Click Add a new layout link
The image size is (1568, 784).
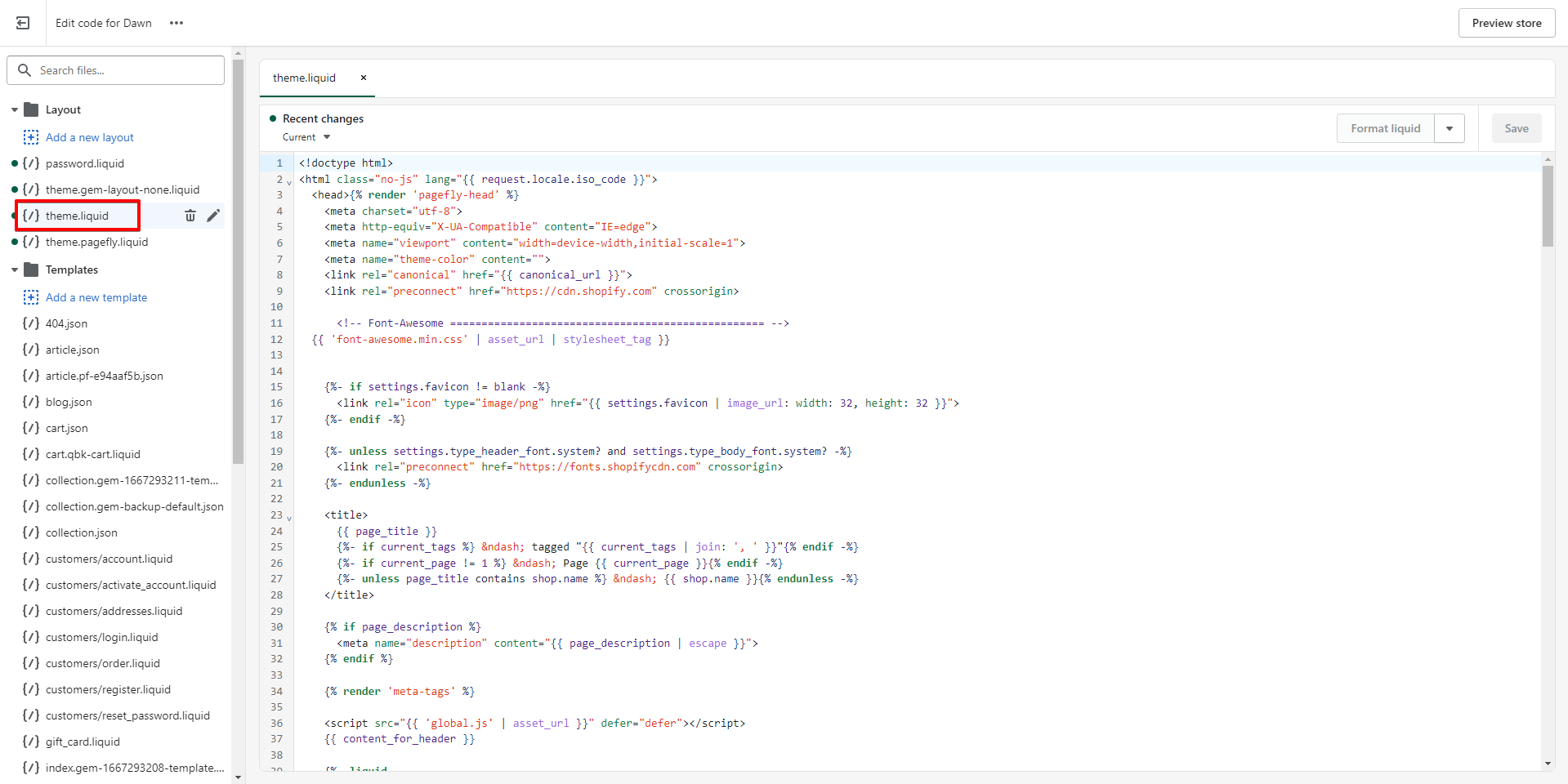click(x=90, y=137)
